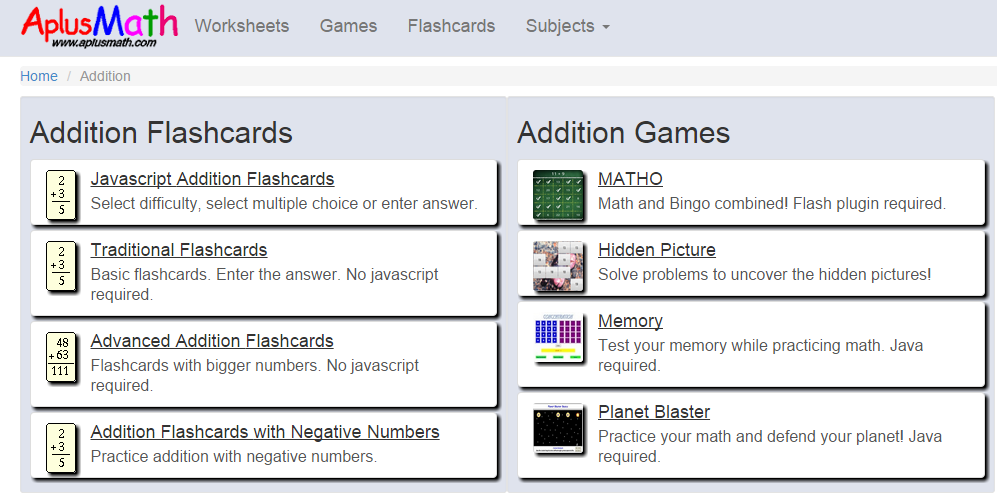Screen dimensions: 997x495
Task: Open the Javascript Addition Flashcards link
Action: (x=212, y=179)
